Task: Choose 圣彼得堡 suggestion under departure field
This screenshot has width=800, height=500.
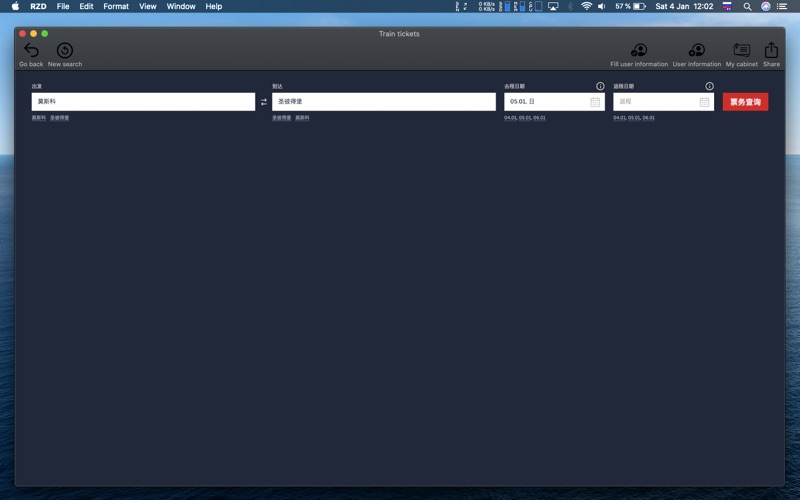Action: point(60,118)
